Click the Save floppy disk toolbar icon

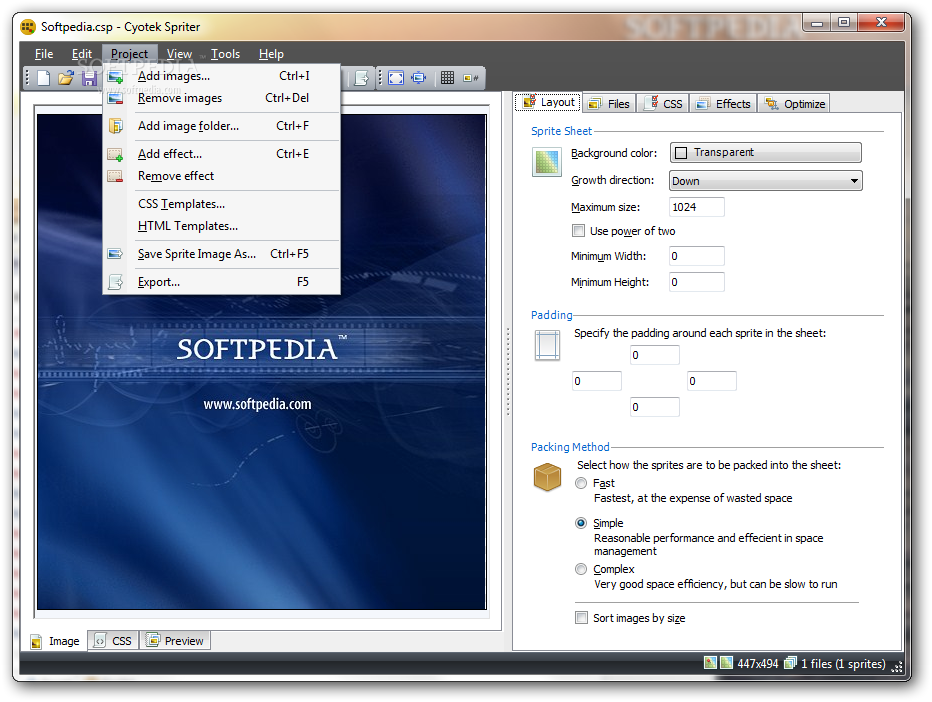[x=89, y=78]
